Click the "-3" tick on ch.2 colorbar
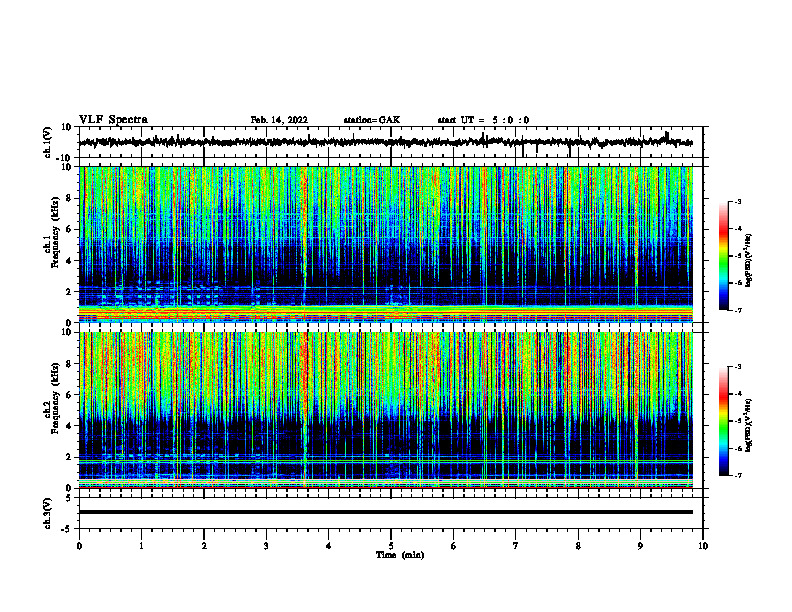The height and width of the screenshot is (612, 792). point(737,367)
